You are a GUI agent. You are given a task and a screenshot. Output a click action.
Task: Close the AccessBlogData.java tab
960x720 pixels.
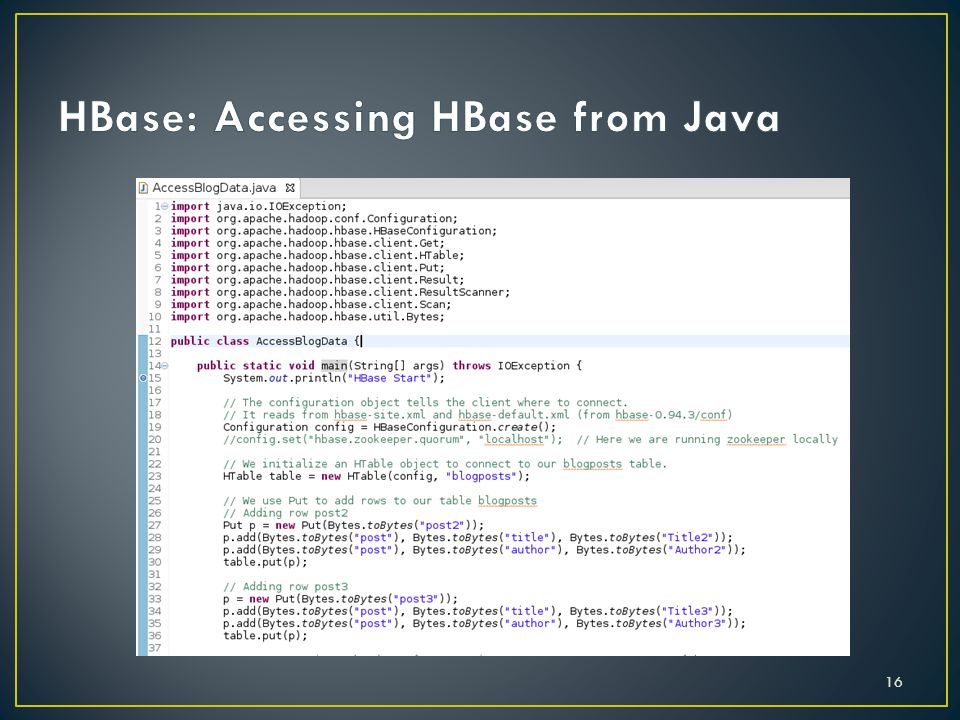[x=290, y=188]
